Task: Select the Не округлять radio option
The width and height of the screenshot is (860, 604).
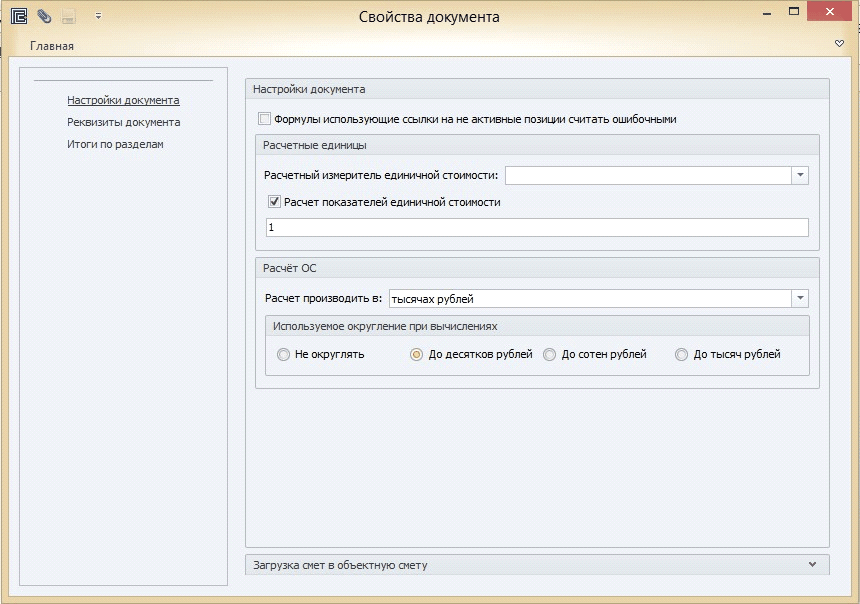Action: (x=284, y=354)
